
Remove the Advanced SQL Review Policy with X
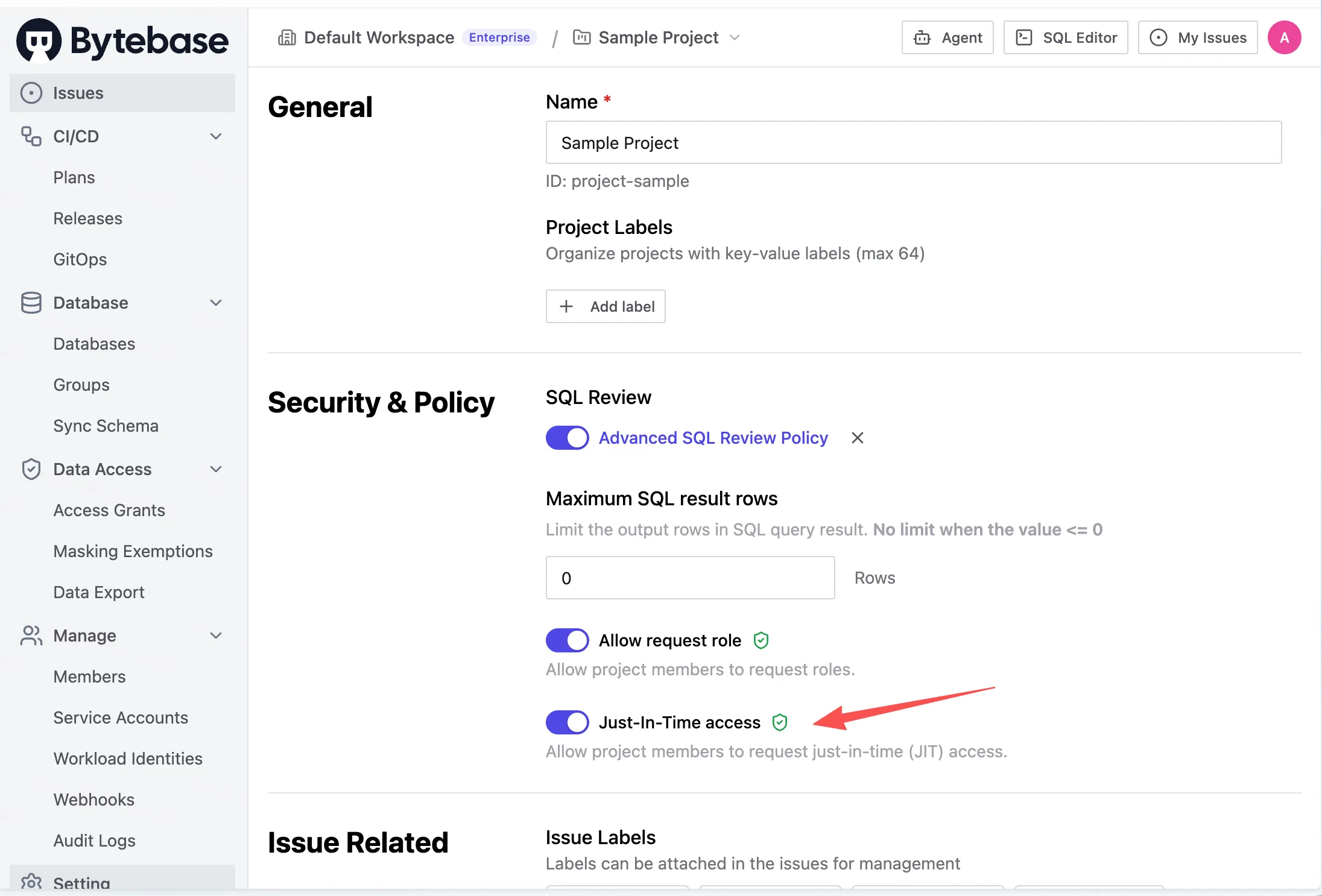click(x=857, y=438)
